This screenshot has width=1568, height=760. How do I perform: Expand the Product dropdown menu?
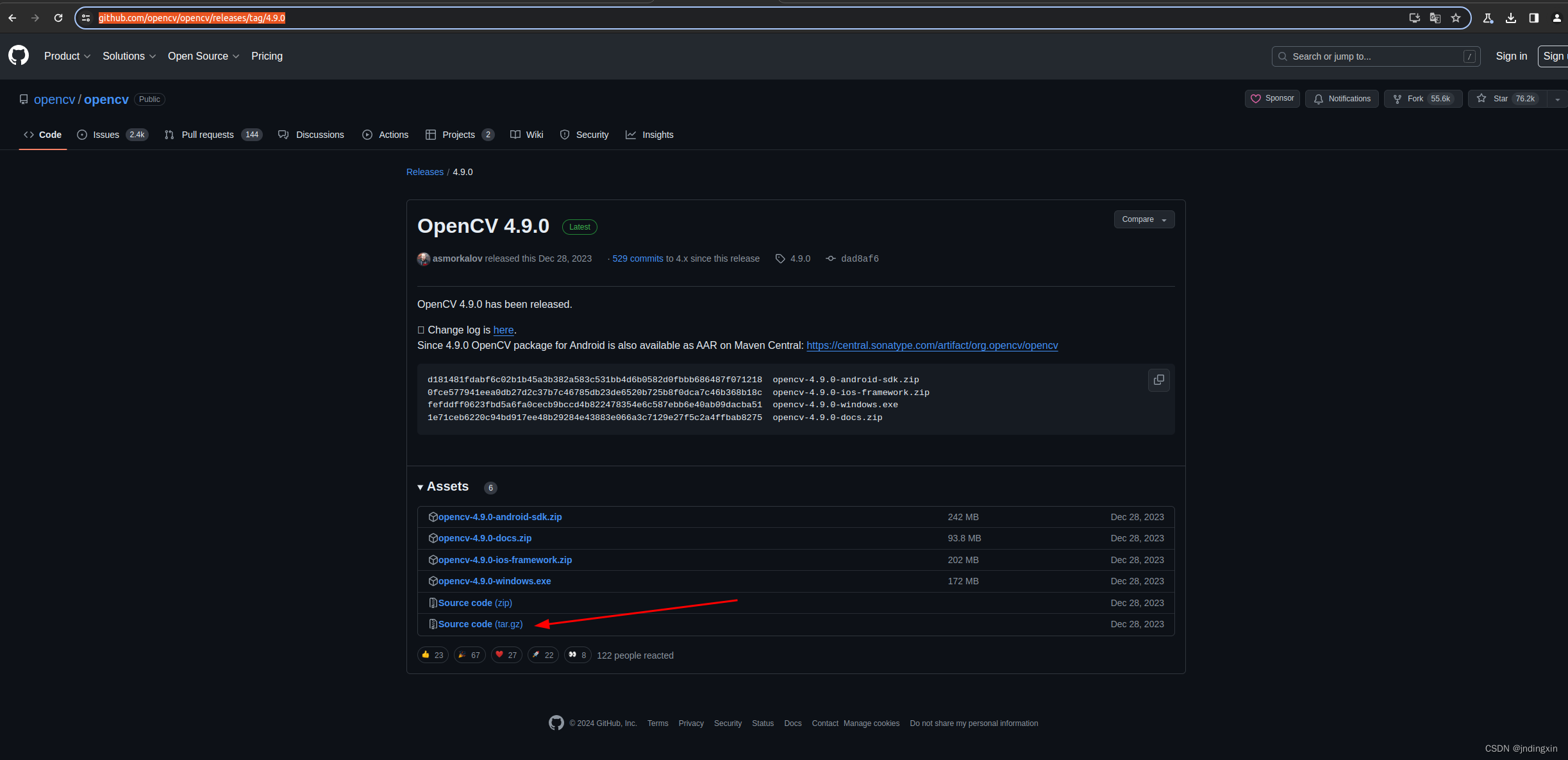click(67, 56)
